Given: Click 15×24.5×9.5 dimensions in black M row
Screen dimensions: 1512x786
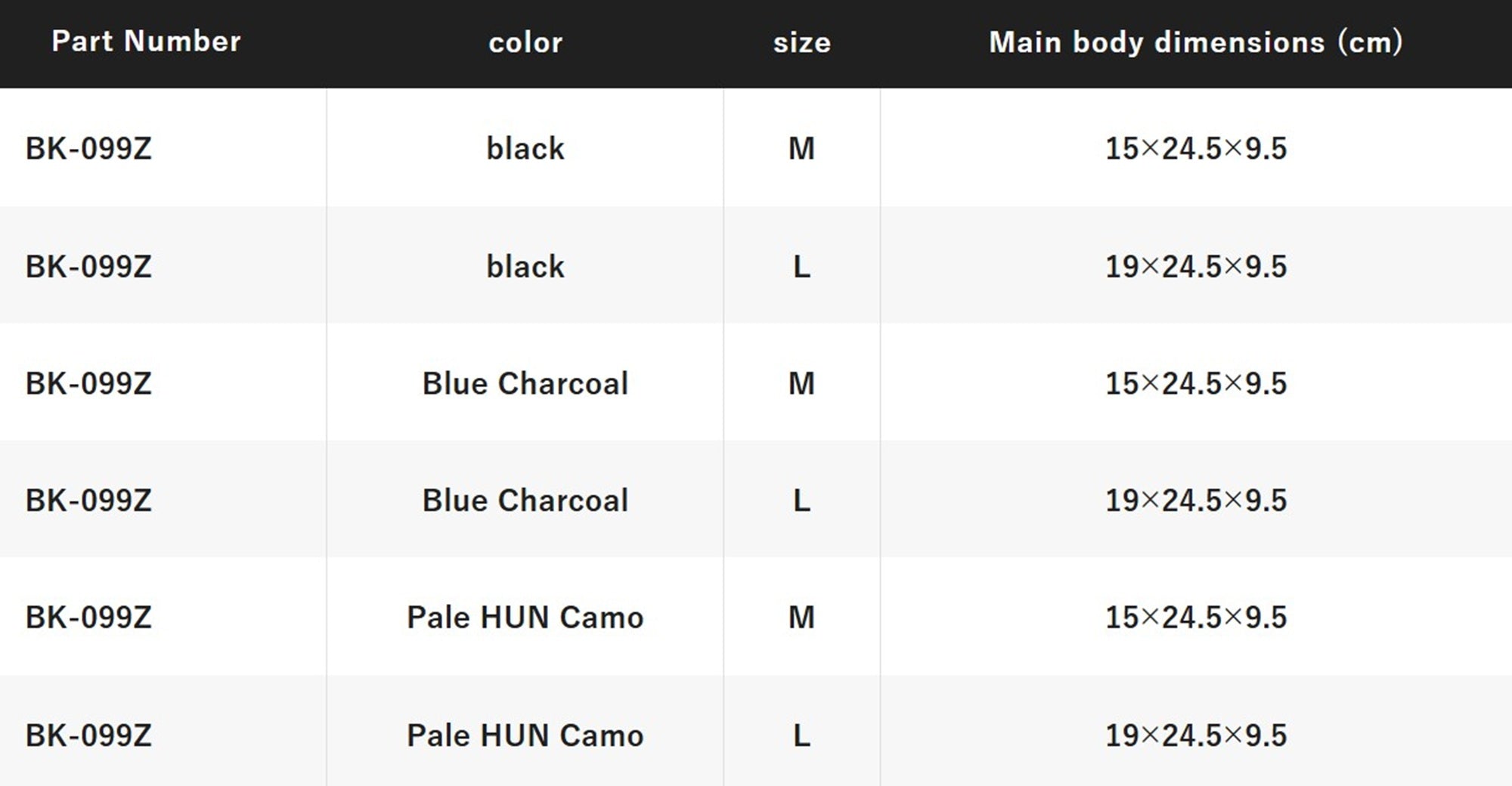Looking at the screenshot, I should (1196, 148).
